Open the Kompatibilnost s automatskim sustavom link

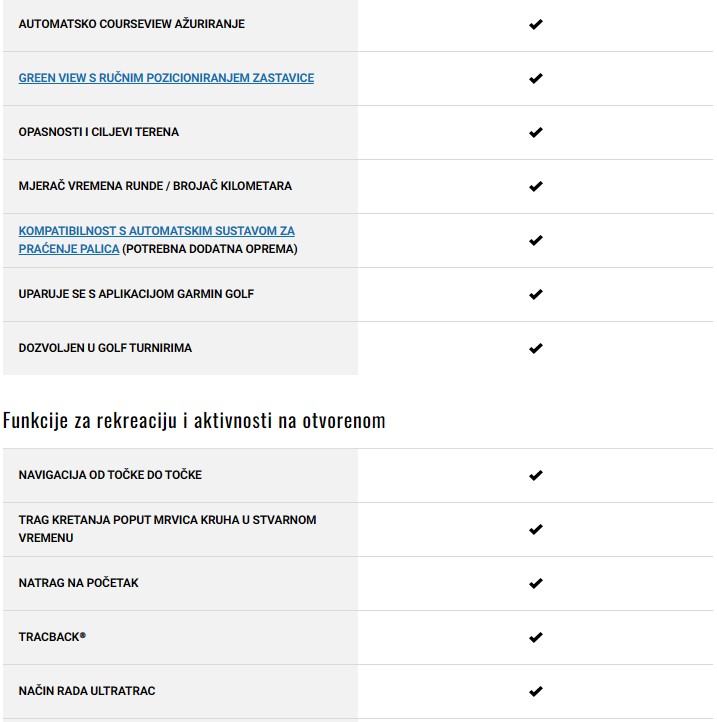[x=156, y=231]
